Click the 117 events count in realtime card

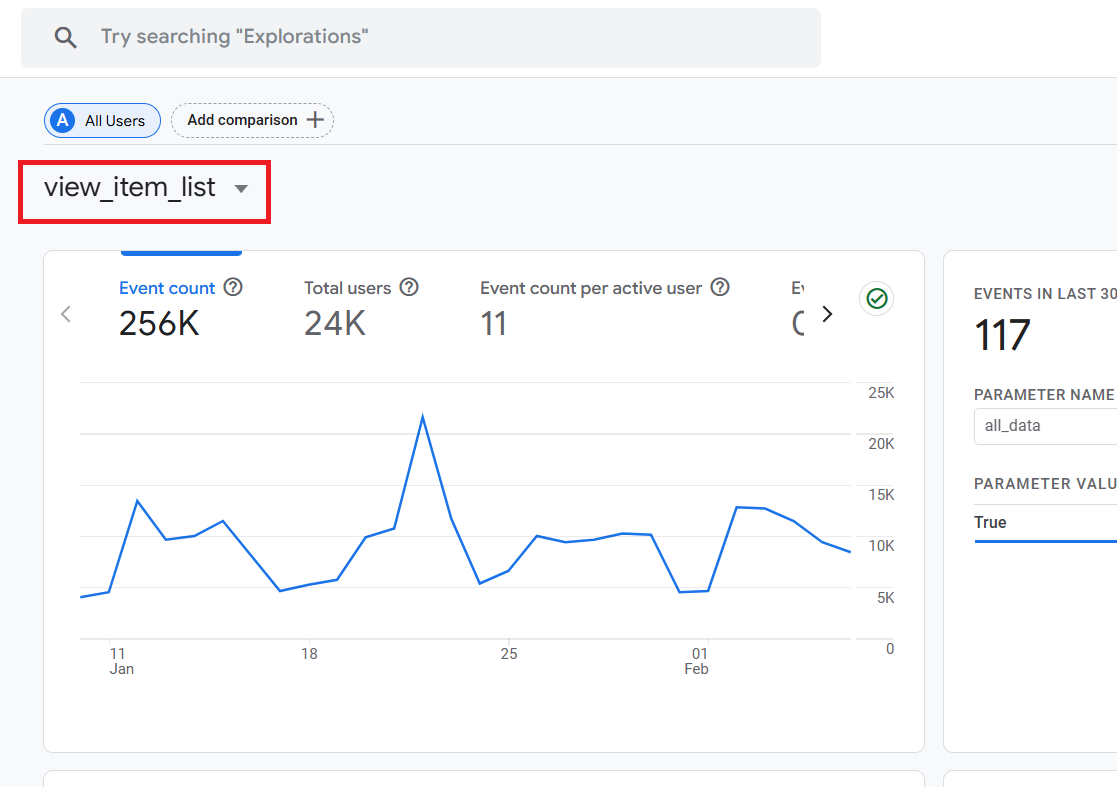click(1002, 336)
